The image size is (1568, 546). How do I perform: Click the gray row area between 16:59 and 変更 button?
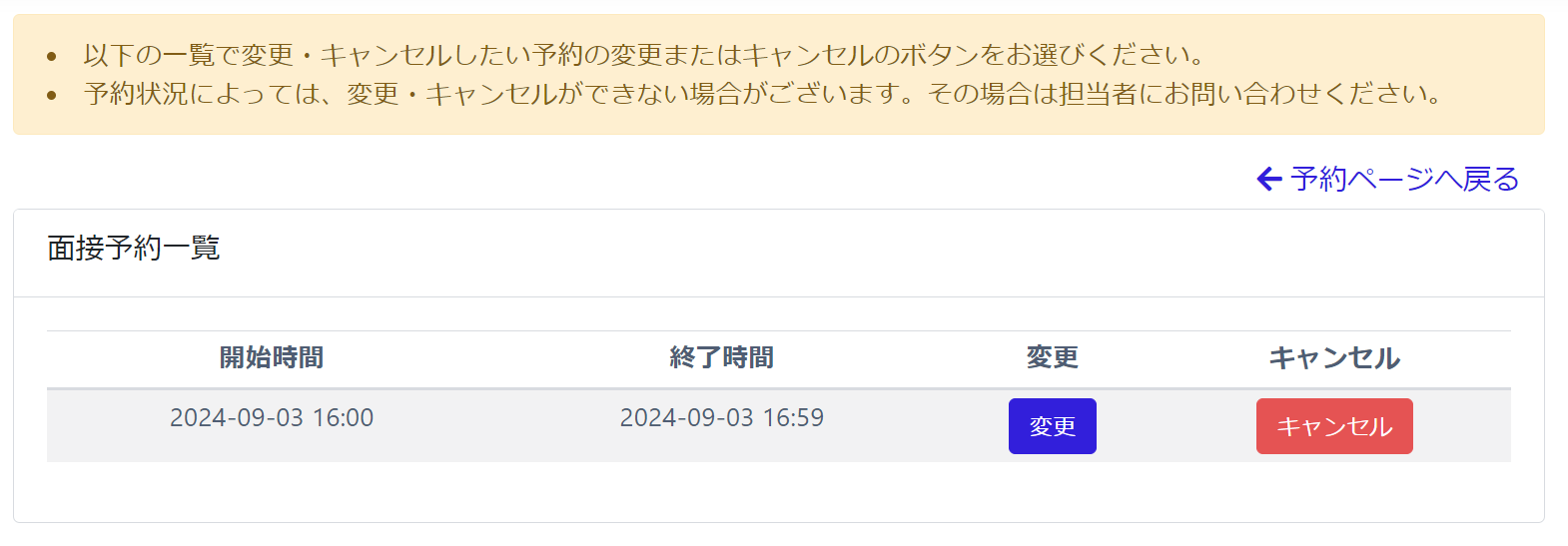[x=916, y=426]
